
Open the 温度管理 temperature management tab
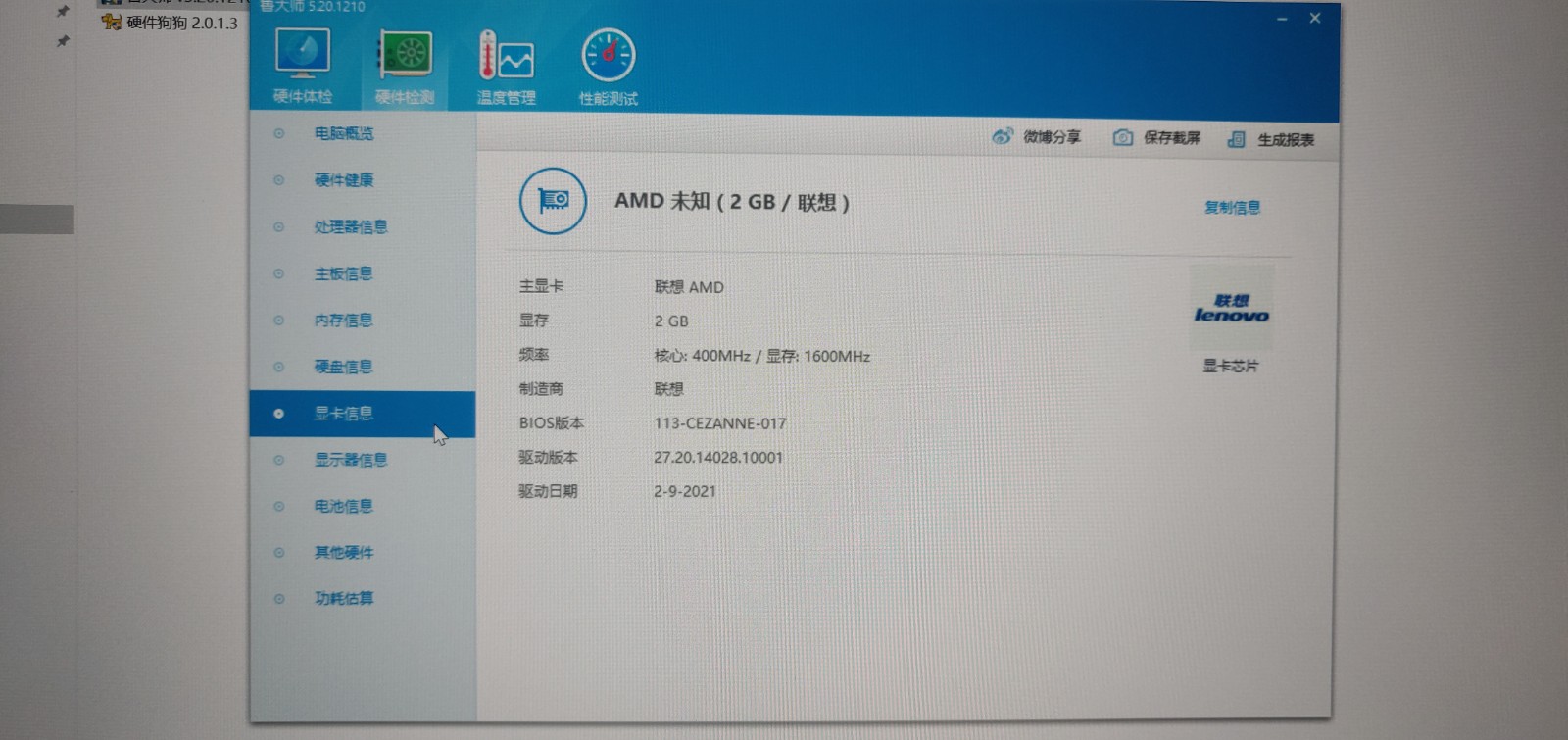point(507,68)
